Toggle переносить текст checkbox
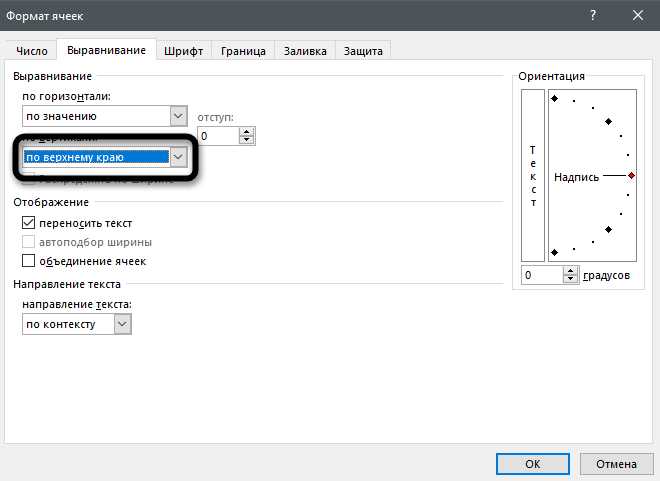This screenshot has height=481, width=660. 29,224
